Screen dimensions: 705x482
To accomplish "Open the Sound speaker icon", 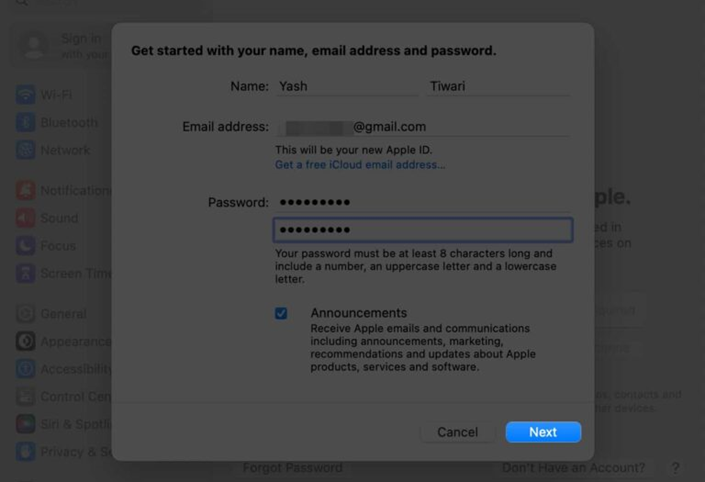I will [25, 218].
